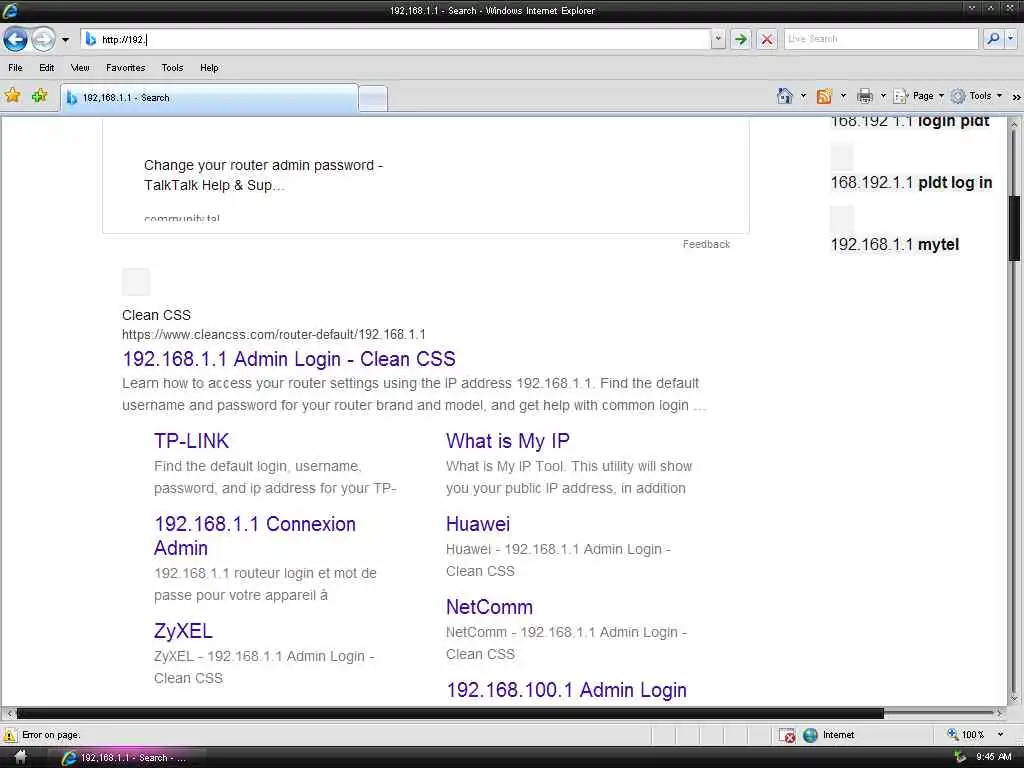Open Favorites Center star icon
Screen dimensions: 1024x768
(12, 96)
